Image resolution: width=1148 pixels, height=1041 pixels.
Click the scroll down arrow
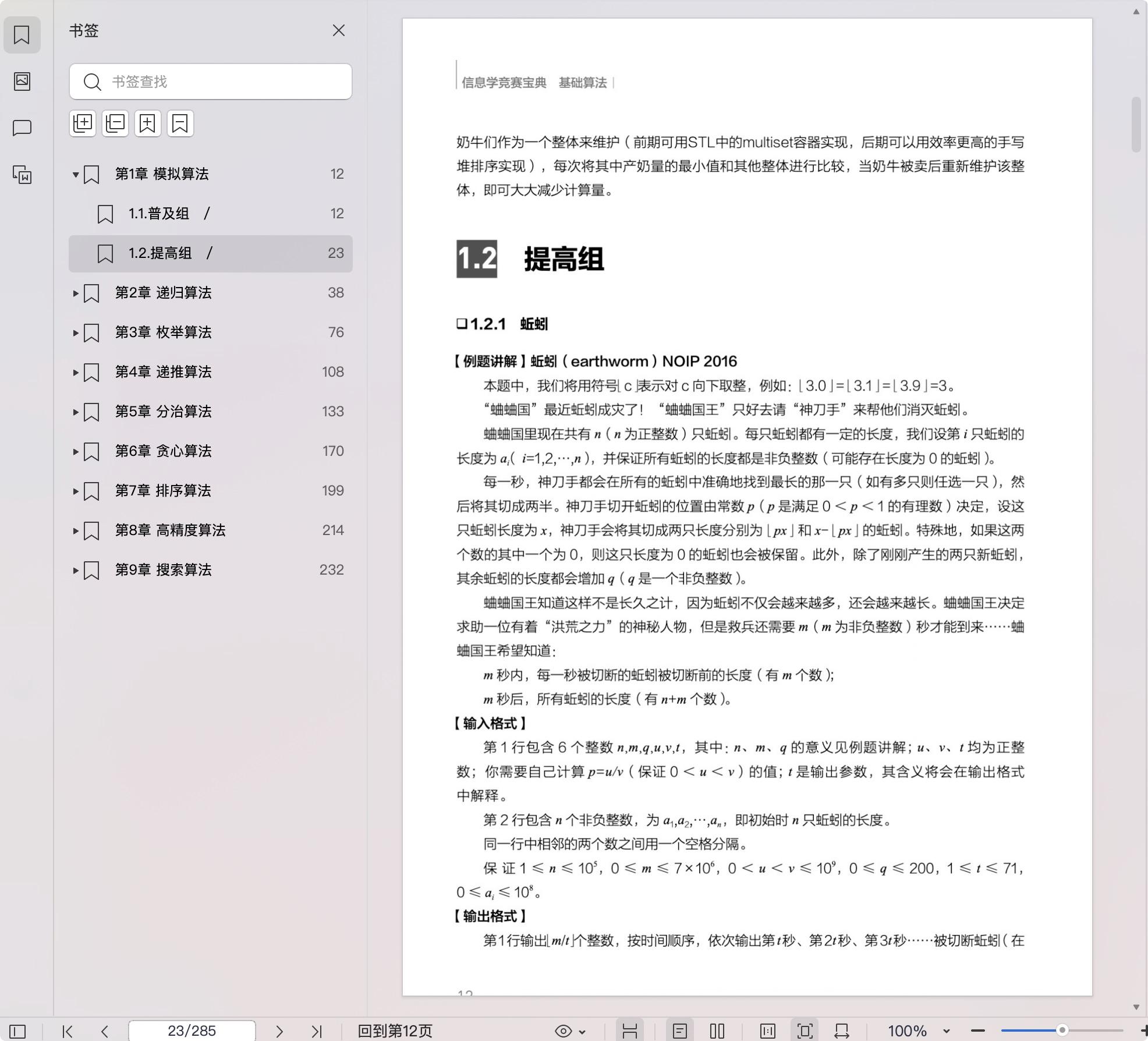[1136, 1007]
